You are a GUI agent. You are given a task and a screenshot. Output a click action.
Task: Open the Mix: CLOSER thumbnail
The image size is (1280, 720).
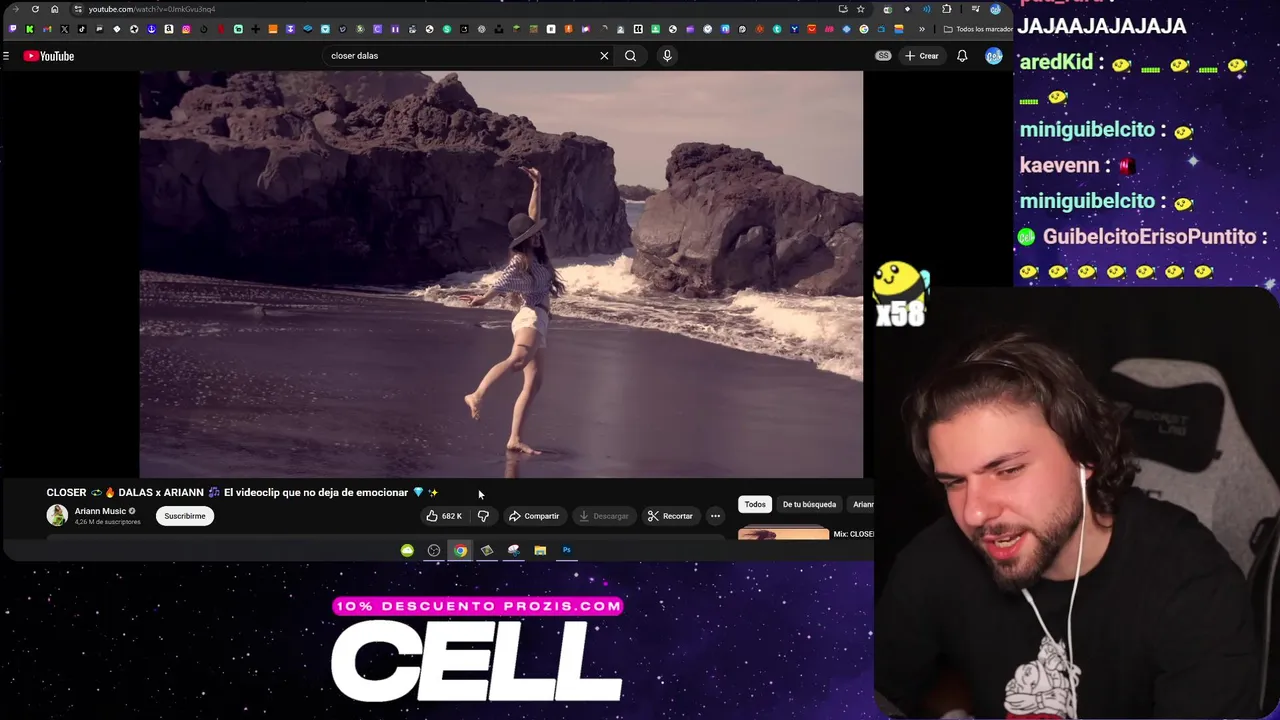(784, 534)
